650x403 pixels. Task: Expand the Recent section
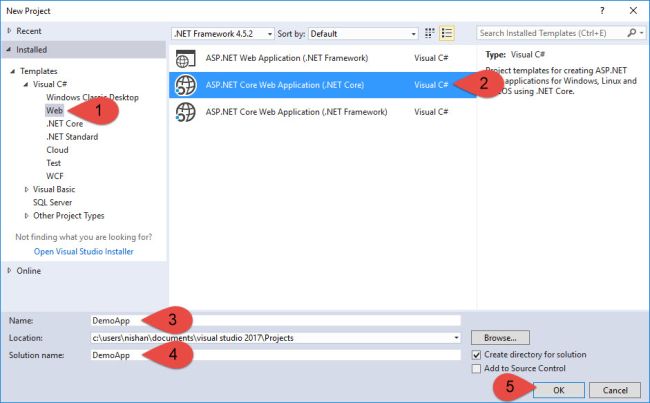coord(9,31)
